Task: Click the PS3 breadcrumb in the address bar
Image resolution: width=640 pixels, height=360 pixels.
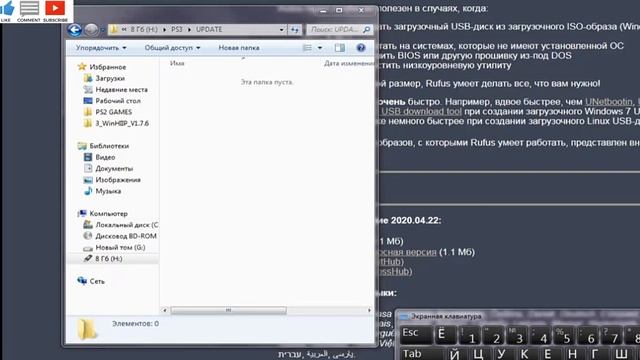Action: tap(177, 29)
